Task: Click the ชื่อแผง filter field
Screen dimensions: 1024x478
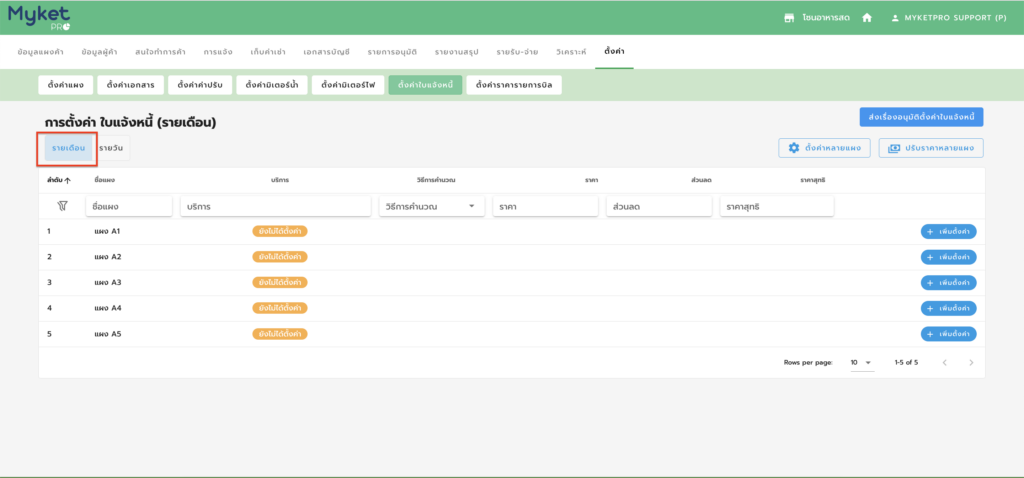Action: [x=129, y=206]
